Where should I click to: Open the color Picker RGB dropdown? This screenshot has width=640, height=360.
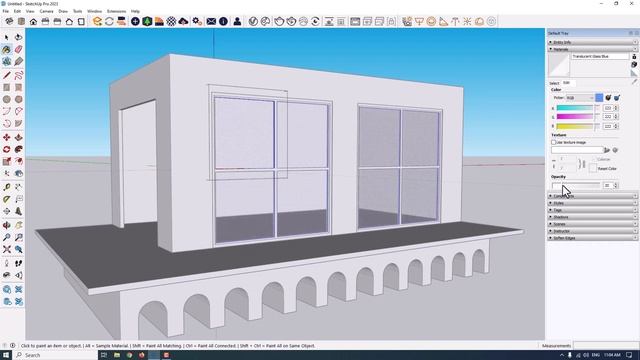click(580, 98)
